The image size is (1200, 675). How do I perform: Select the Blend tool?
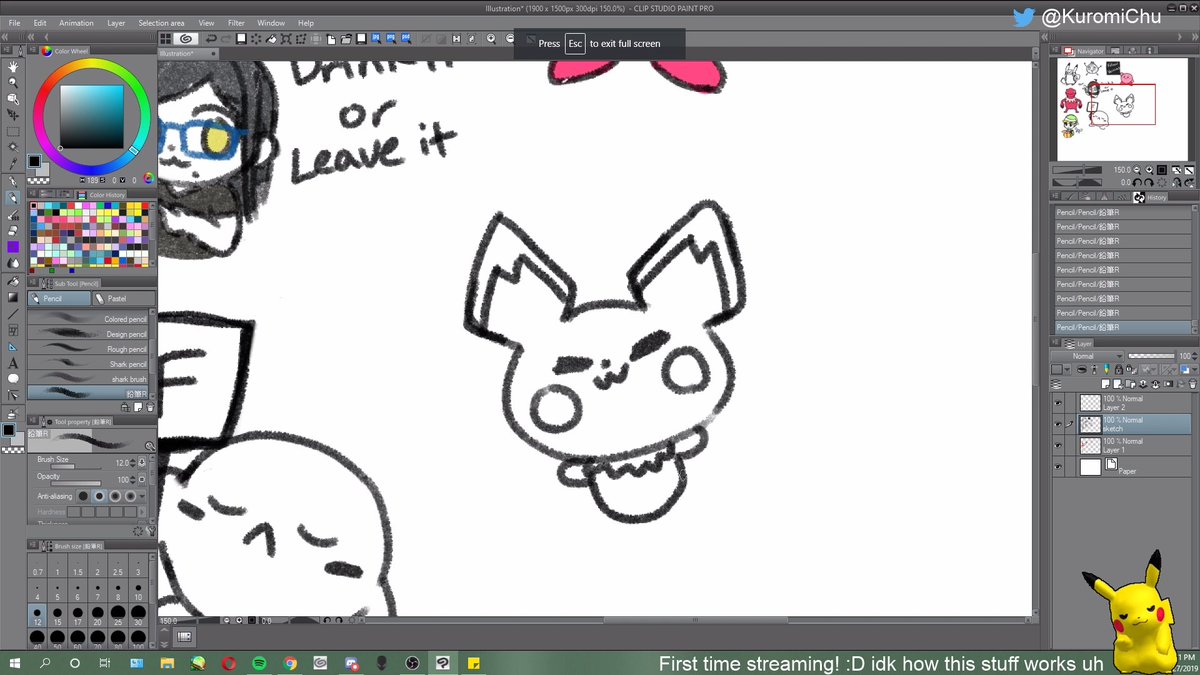coord(13,263)
